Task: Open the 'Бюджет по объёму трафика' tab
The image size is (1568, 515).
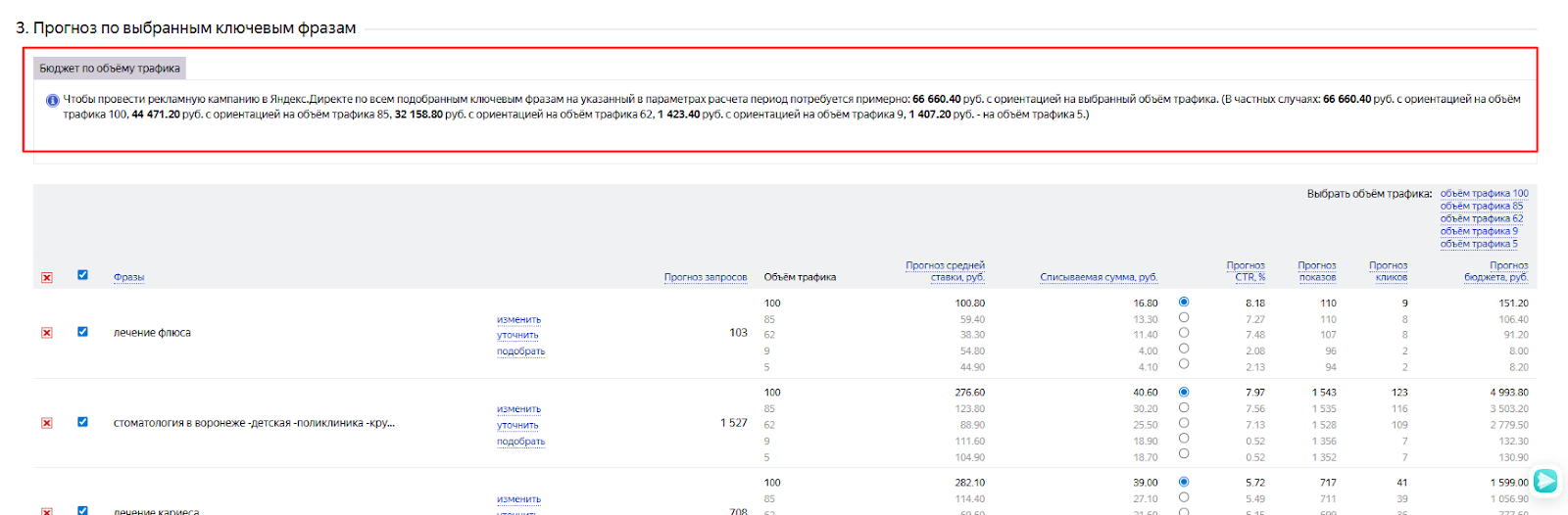Action: pos(110,69)
